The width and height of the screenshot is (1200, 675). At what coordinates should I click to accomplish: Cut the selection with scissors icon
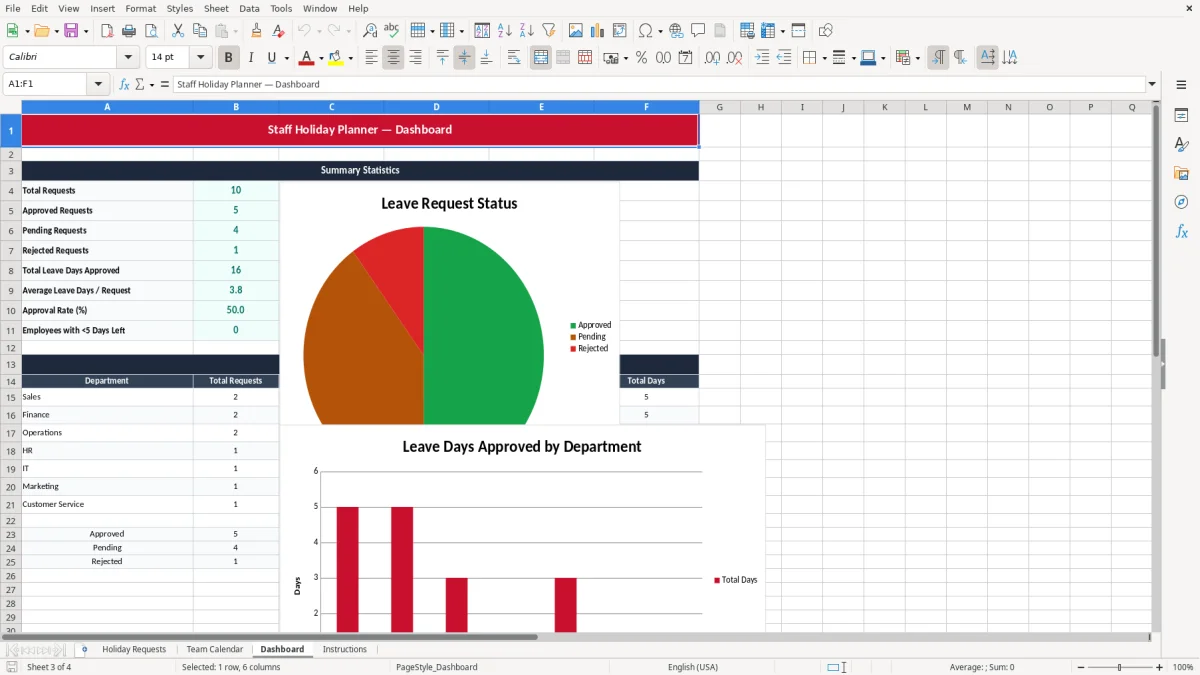(178, 31)
